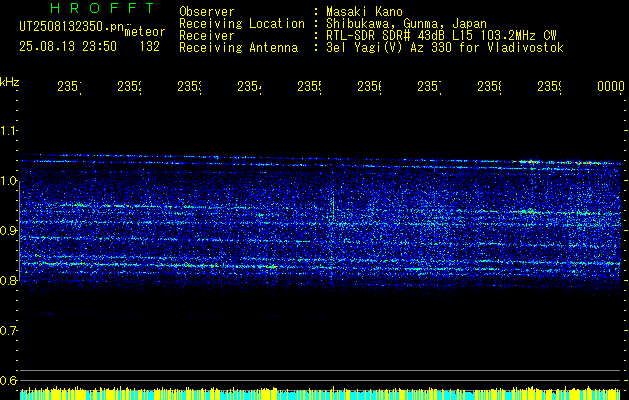Click antenna text 3el Yagi(V) Az 330

pos(390,48)
